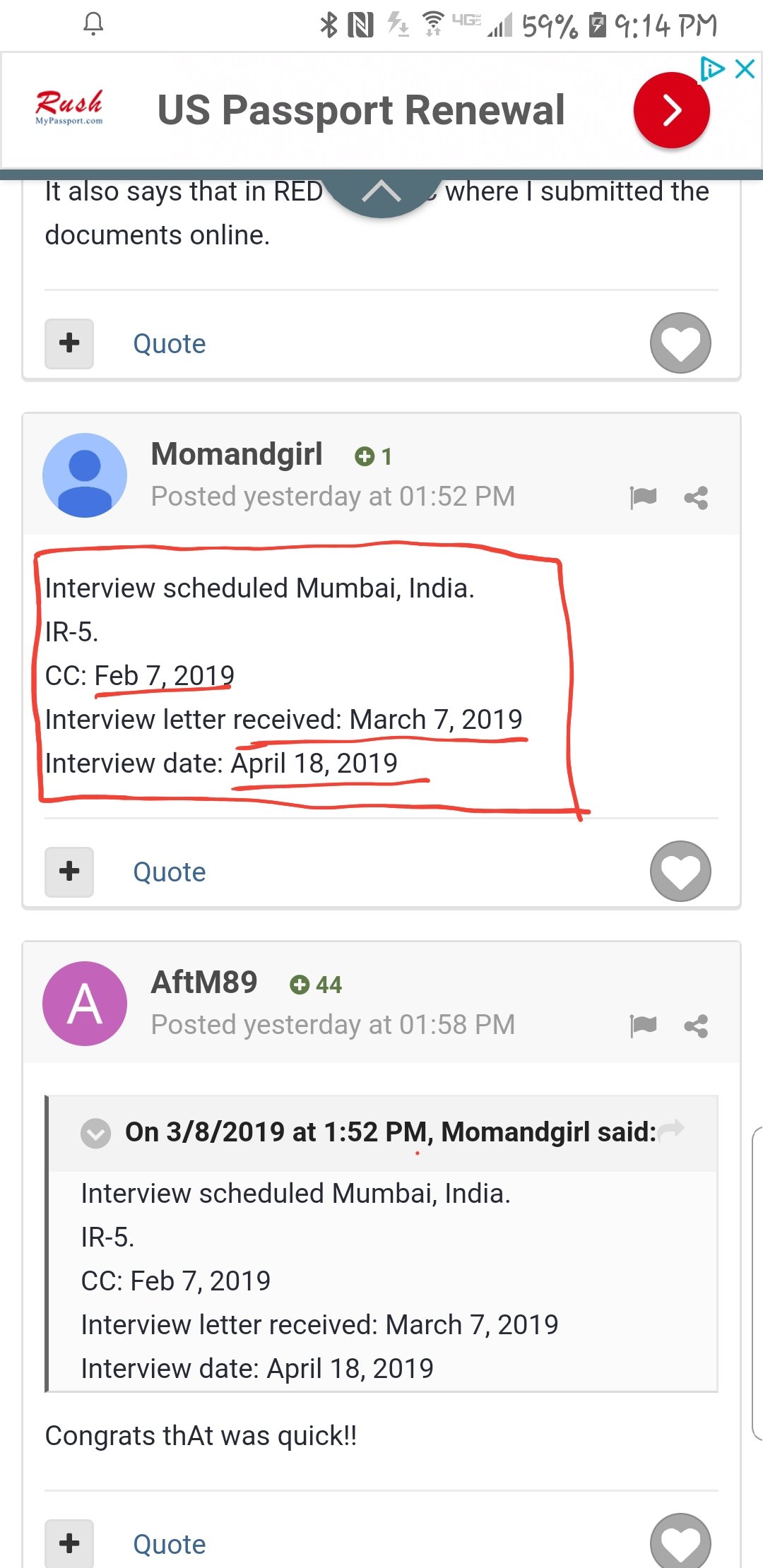The width and height of the screenshot is (763, 1568).
Task: Like AftM89's post with heart icon
Action: click(x=680, y=1541)
